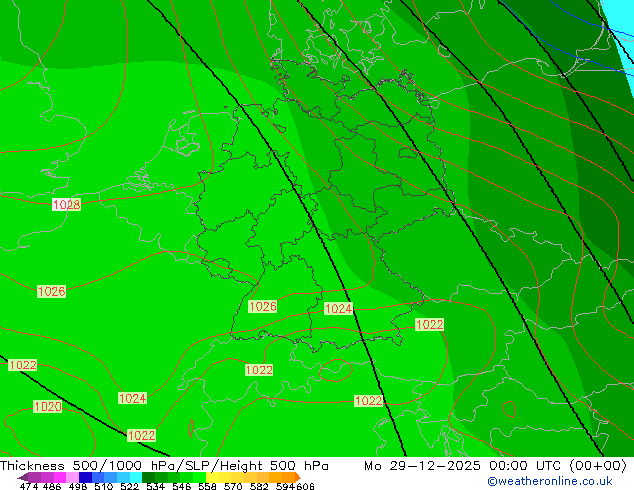Viewport: 634px width, 490px height.
Task: Click the 1028 isobar pressure label
Action: point(66,205)
